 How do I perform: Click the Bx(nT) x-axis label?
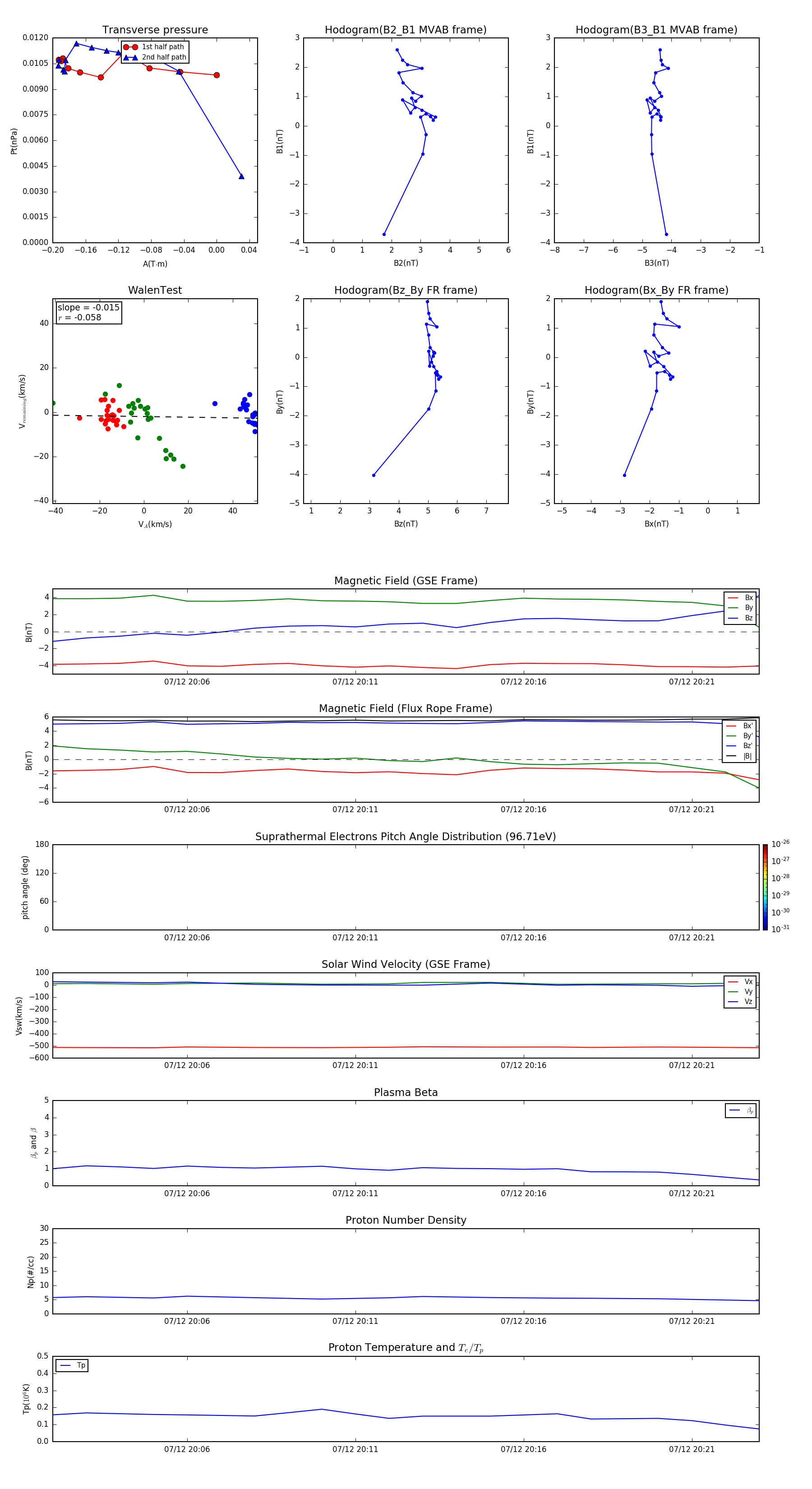(656, 524)
